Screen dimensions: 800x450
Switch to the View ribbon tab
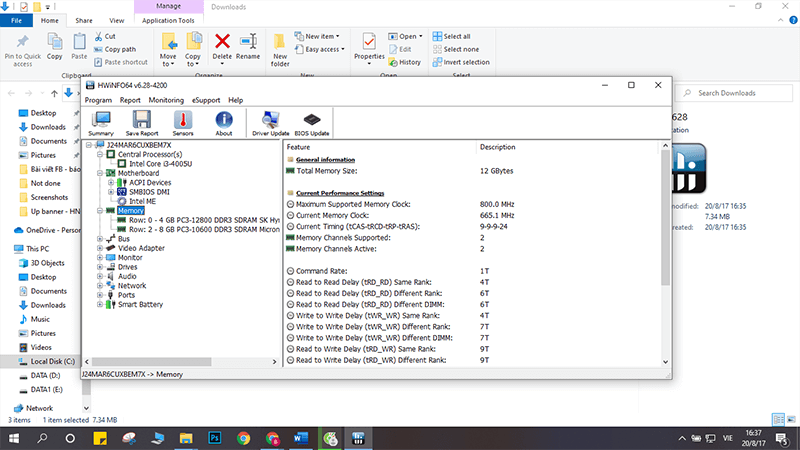click(x=116, y=20)
